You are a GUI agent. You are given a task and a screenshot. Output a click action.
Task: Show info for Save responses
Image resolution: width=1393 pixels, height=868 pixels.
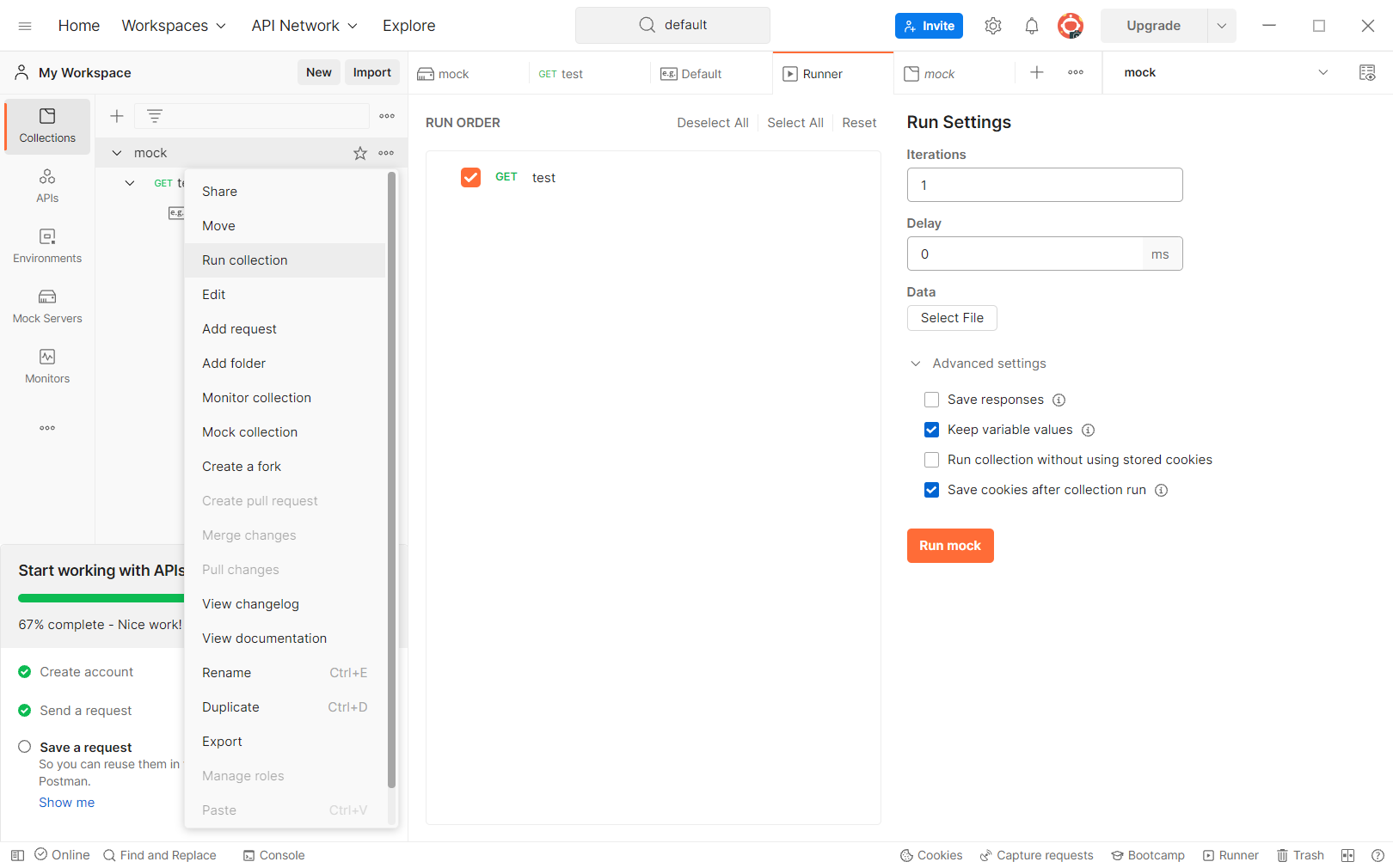point(1059,400)
